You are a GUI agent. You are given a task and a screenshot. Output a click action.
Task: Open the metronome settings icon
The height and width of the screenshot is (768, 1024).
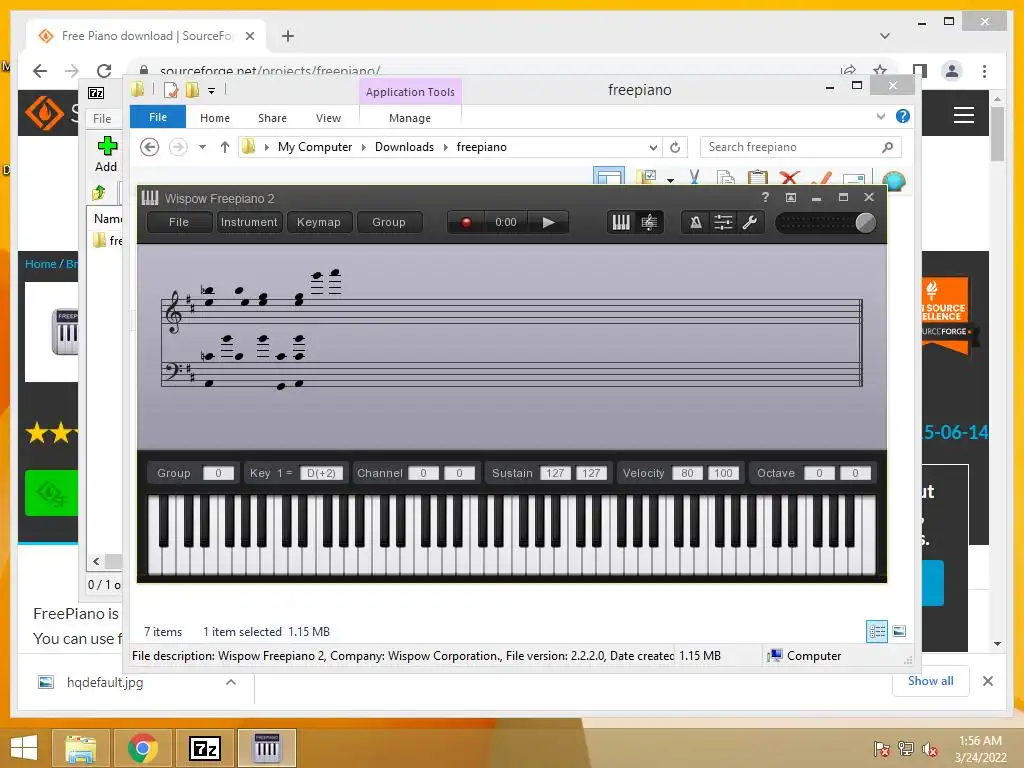click(x=696, y=223)
